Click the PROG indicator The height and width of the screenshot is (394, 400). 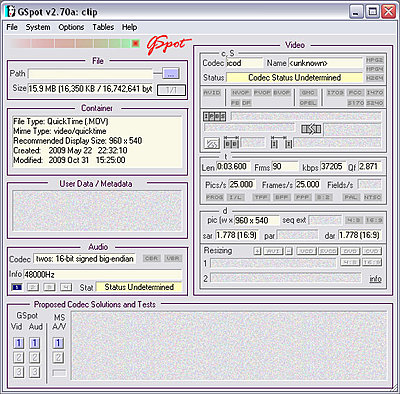point(215,197)
